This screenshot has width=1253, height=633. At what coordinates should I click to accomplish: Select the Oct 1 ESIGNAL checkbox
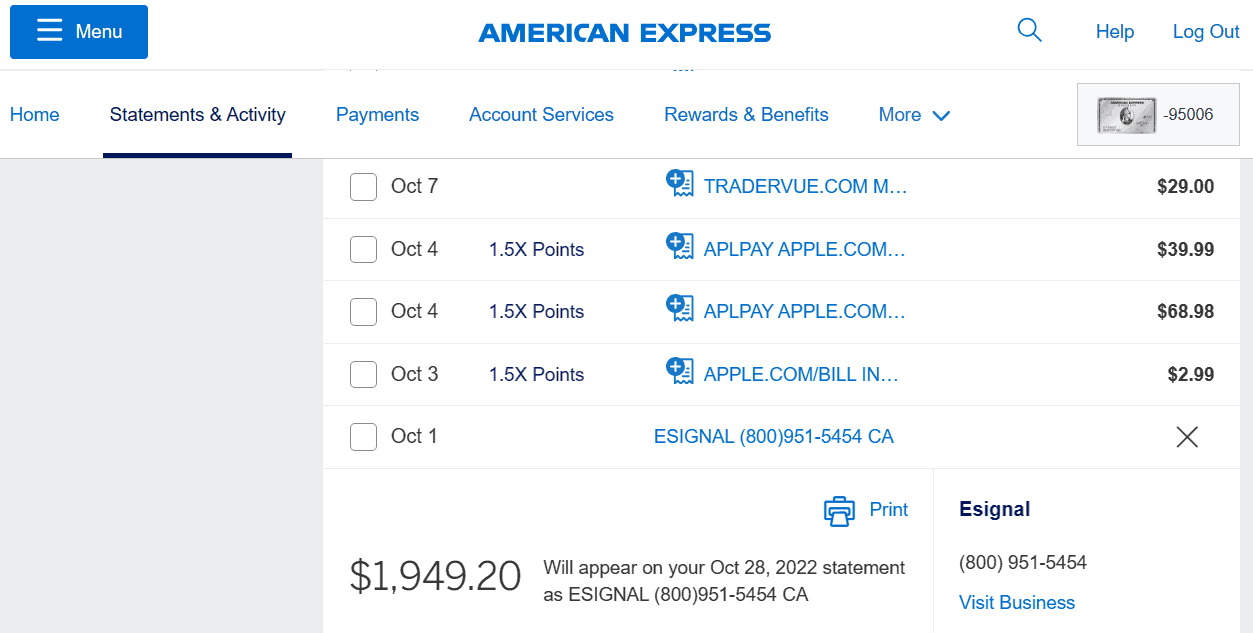[363, 437]
